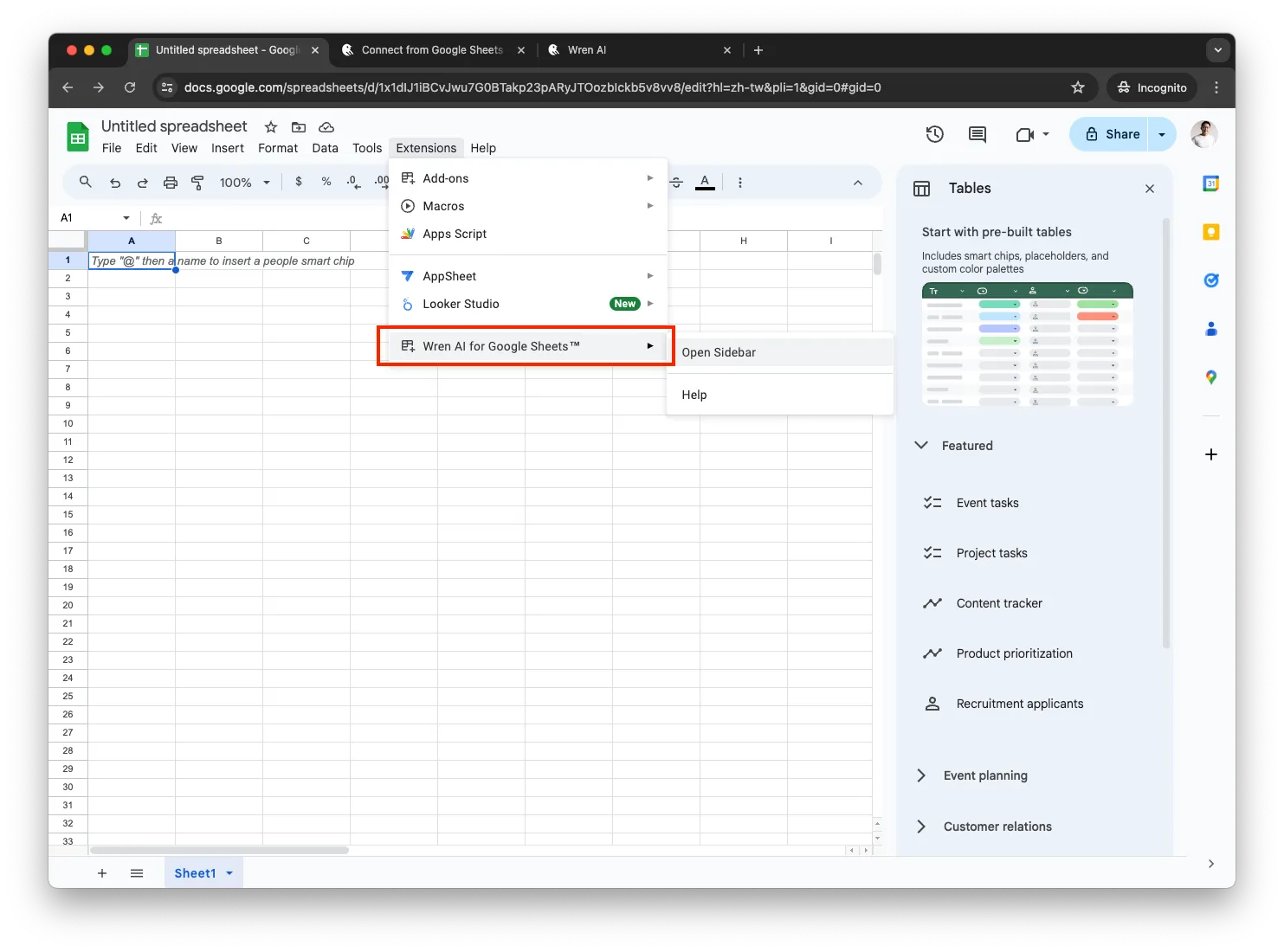Open the Edit menu
1284x952 pixels.
146,148
